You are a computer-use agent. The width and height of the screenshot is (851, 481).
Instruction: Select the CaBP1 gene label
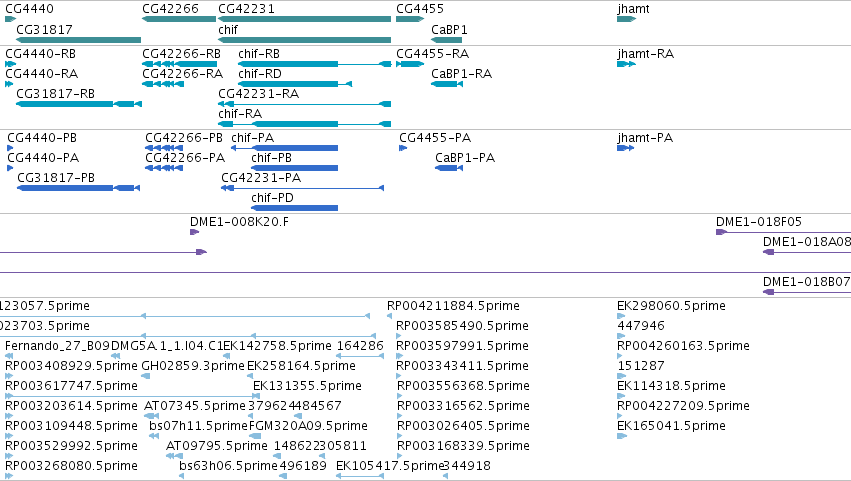(x=449, y=29)
